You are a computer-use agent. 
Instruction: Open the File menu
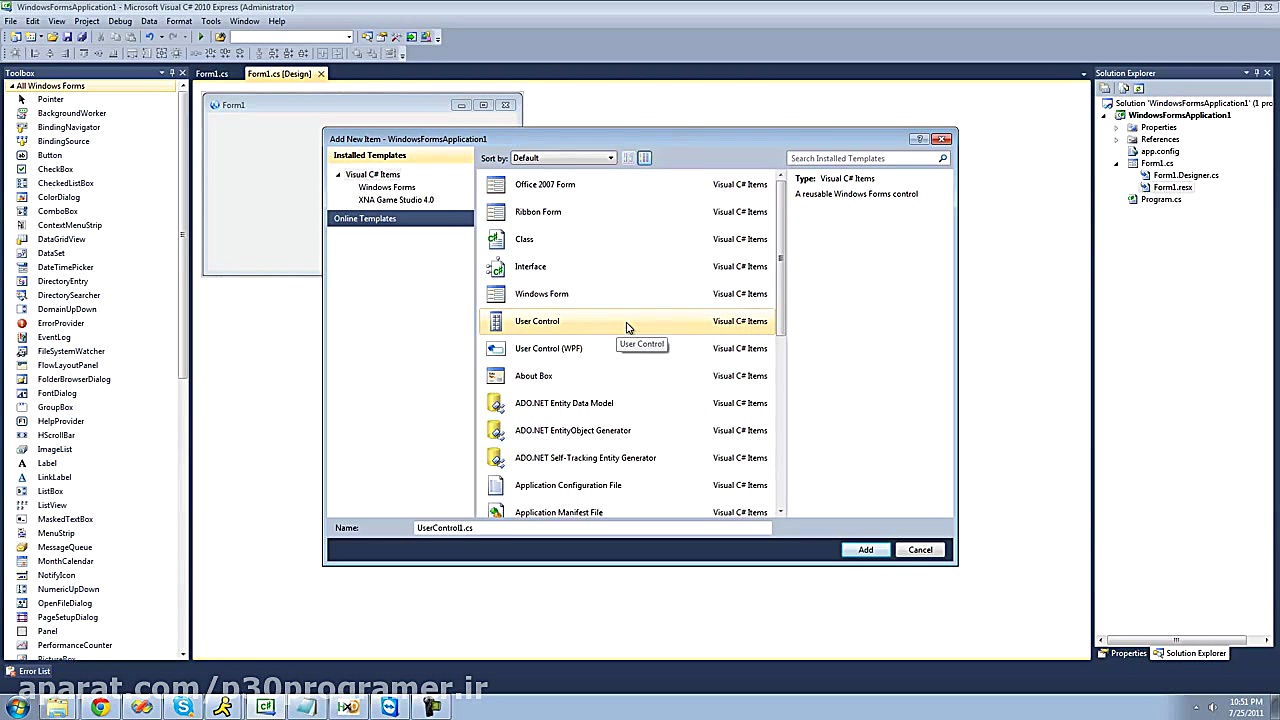click(x=11, y=21)
